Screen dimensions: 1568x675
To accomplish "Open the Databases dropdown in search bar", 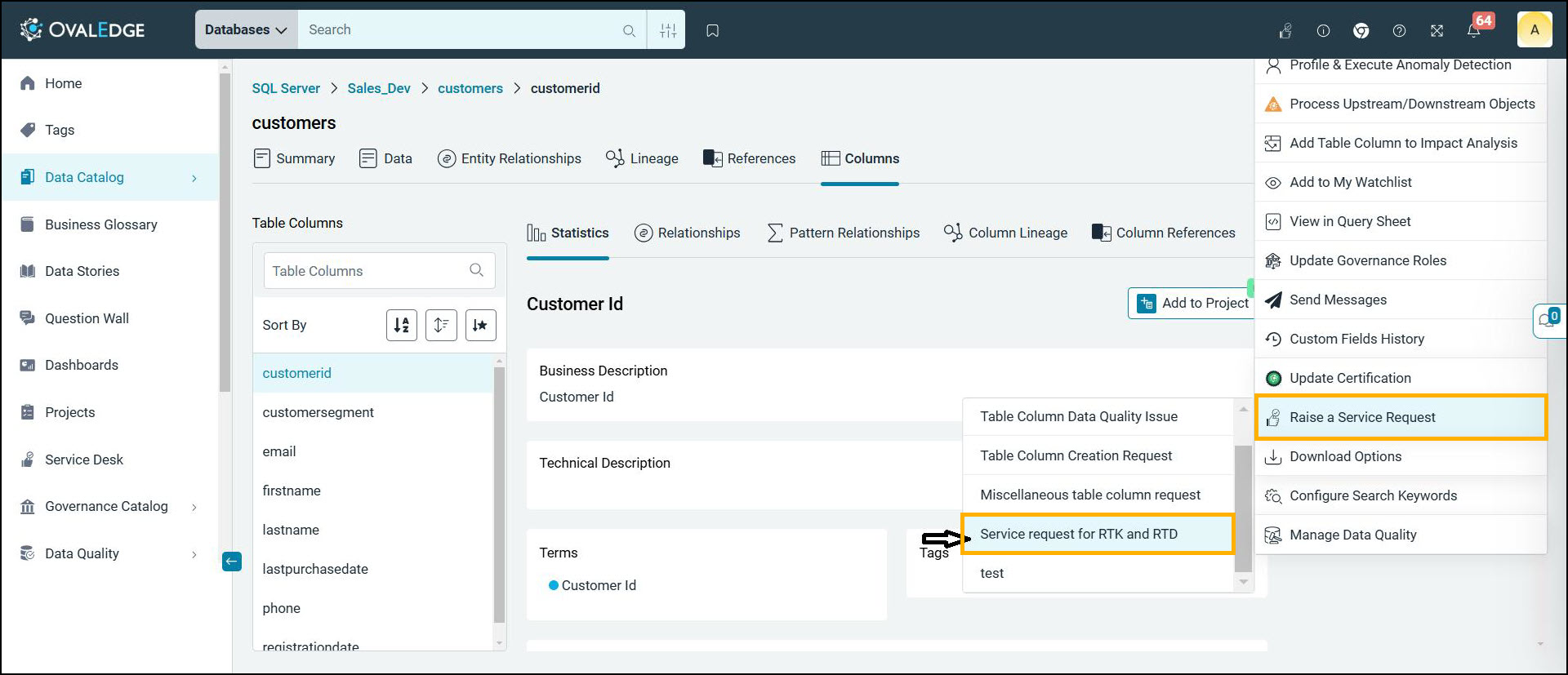I will [246, 30].
